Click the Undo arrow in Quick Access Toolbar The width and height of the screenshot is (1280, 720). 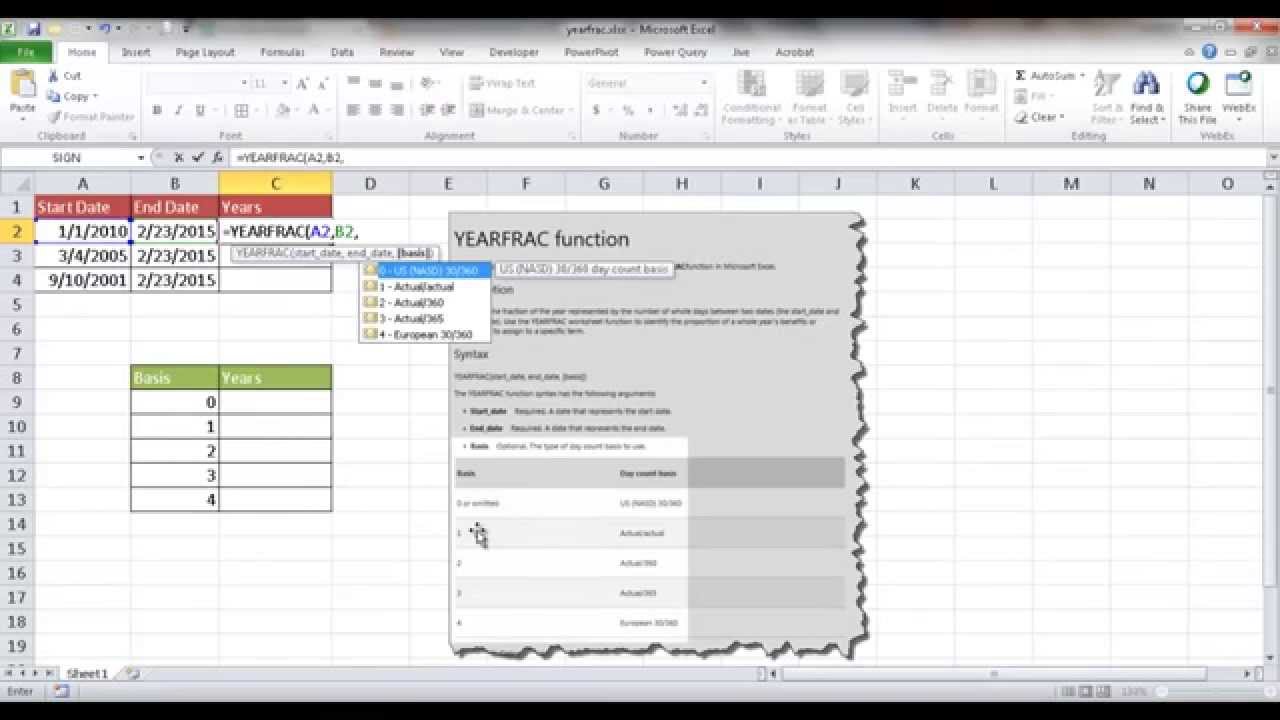(103, 29)
